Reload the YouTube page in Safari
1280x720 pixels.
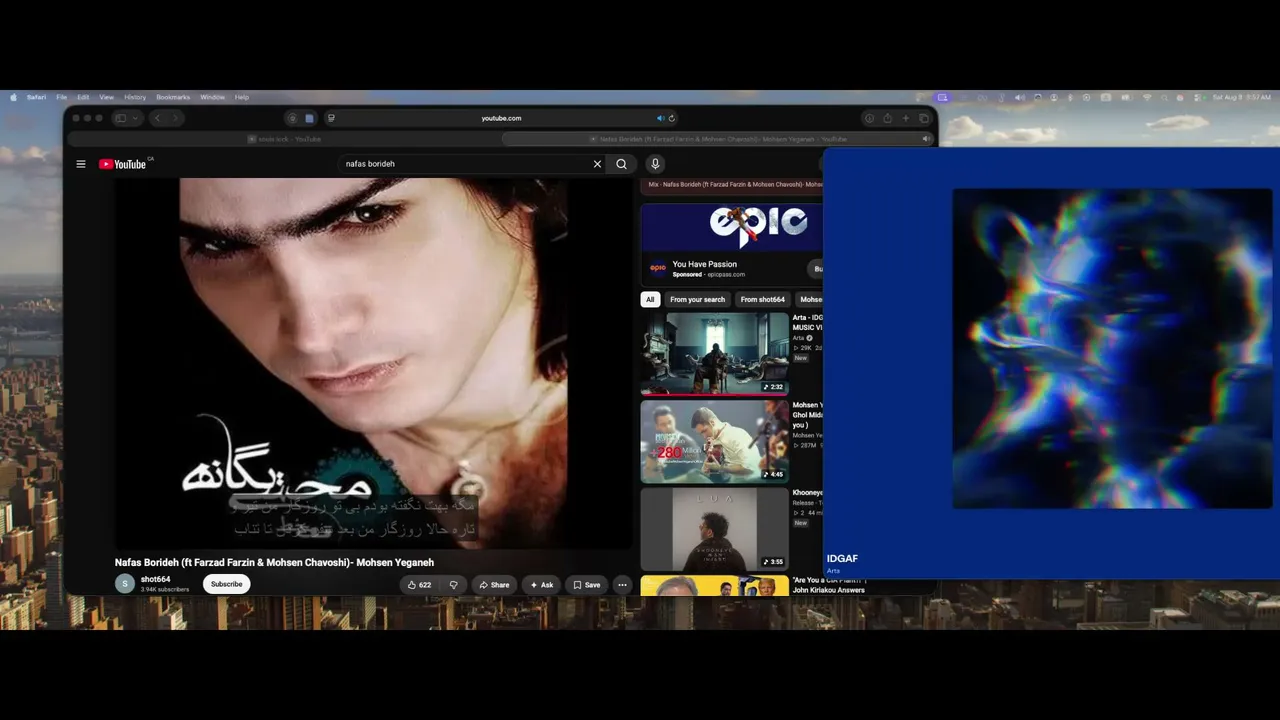click(672, 118)
